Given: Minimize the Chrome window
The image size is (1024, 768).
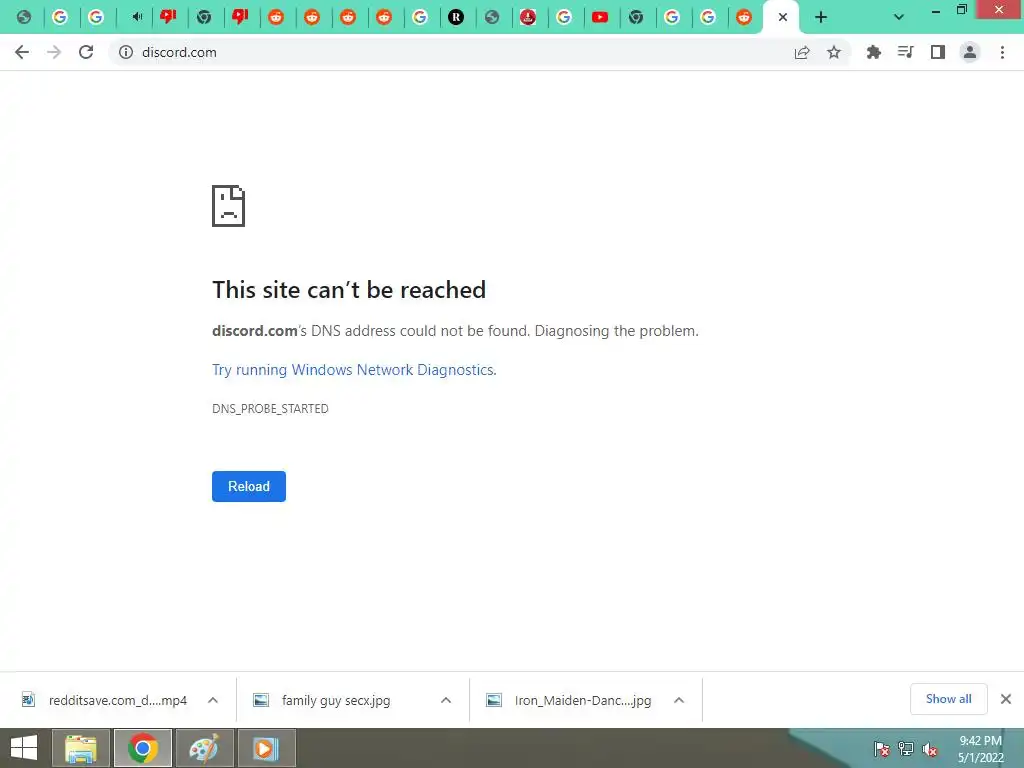Looking at the screenshot, I should 936,11.
